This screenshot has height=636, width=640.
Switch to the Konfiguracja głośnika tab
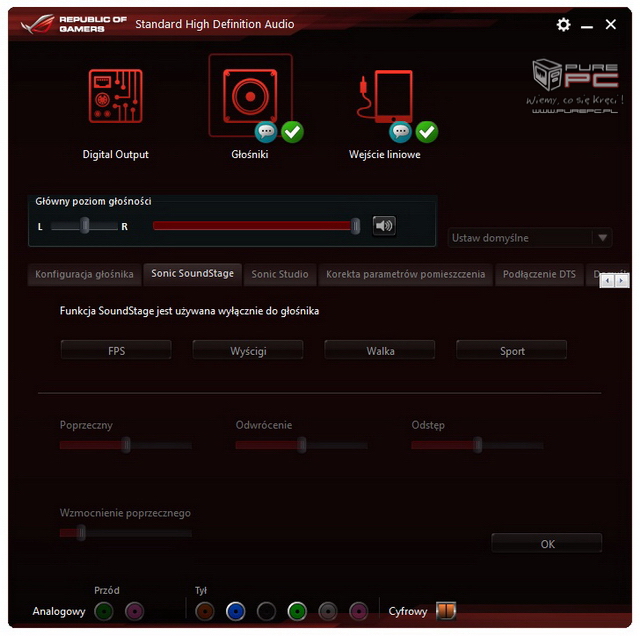[x=84, y=274]
